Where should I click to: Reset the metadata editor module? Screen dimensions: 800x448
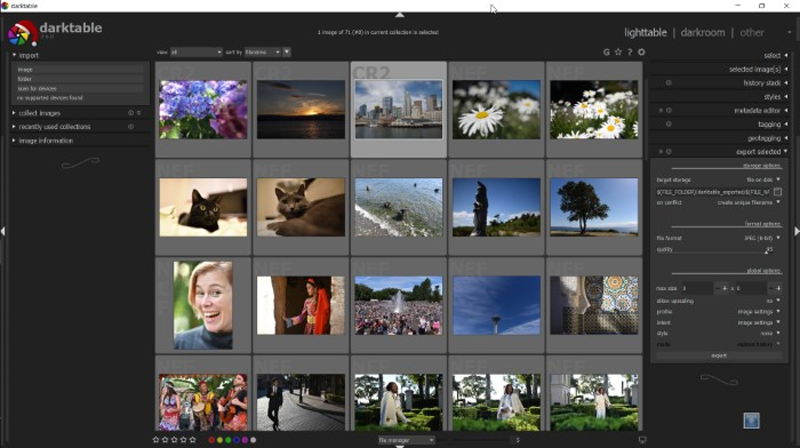point(668,110)
